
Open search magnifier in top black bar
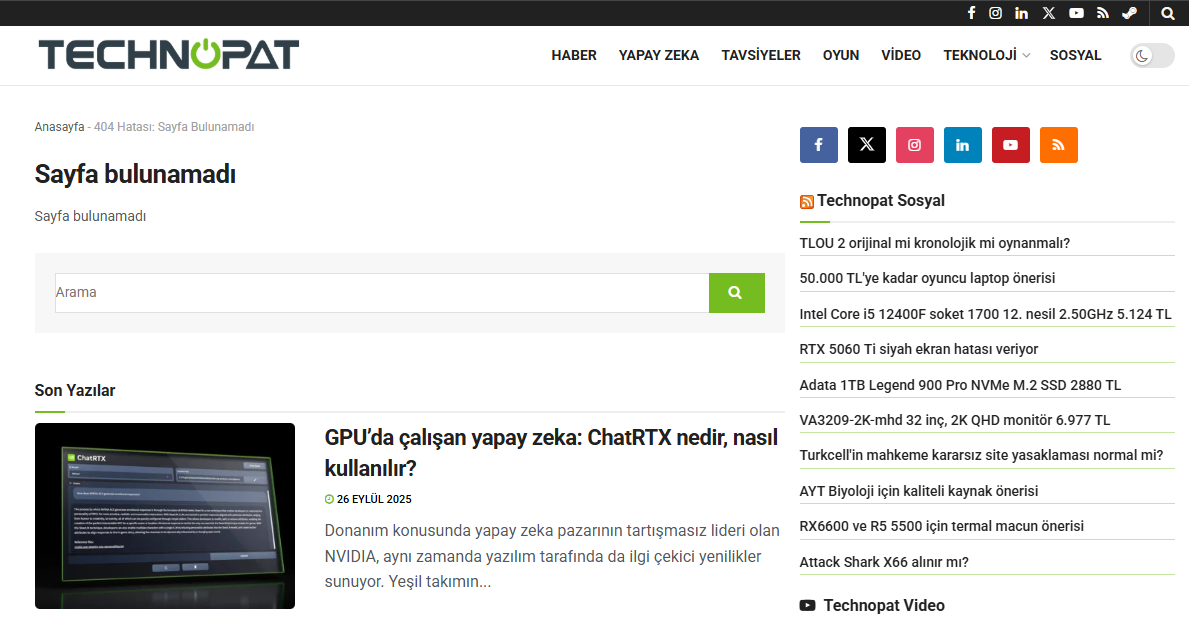click(x=1168, y=13)
